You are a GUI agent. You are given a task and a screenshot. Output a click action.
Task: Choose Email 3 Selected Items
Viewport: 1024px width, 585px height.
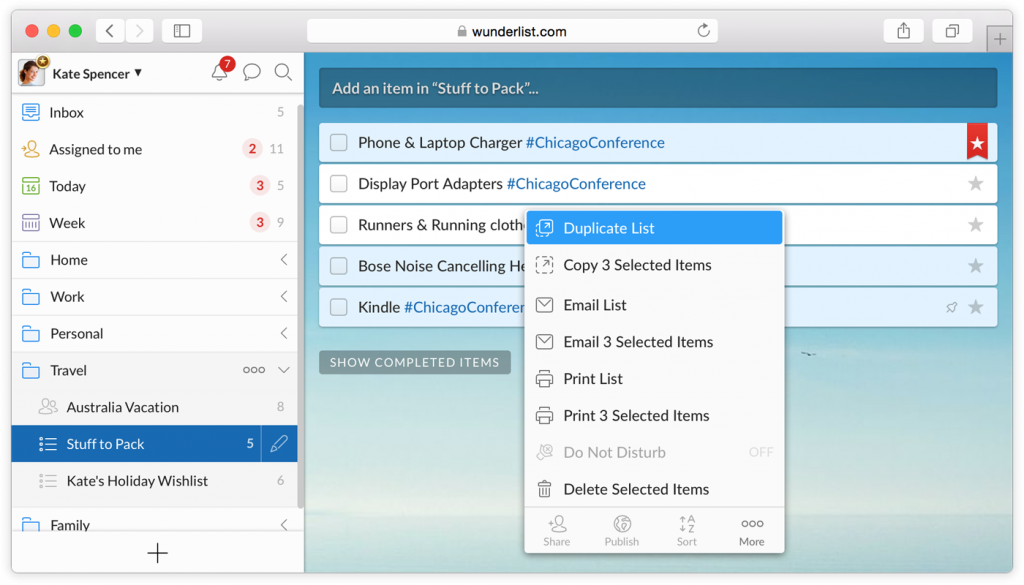click(x=654, y=342)
